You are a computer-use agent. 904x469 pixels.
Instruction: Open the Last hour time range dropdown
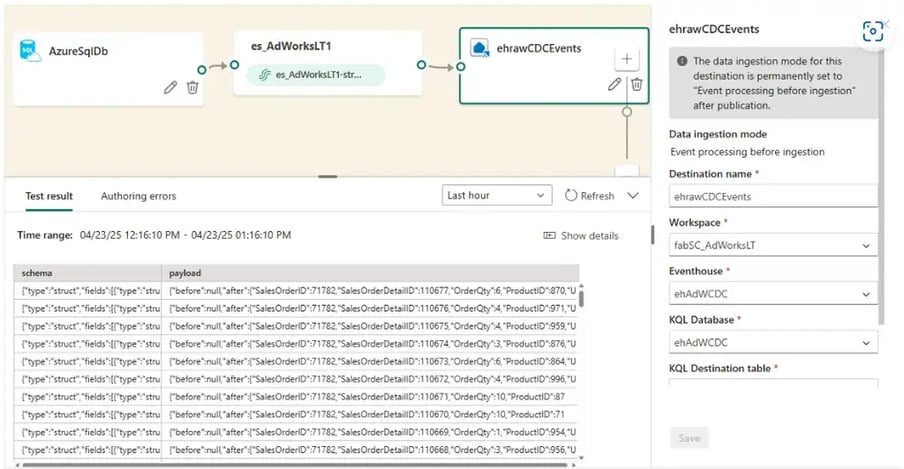tap(496, 196)
